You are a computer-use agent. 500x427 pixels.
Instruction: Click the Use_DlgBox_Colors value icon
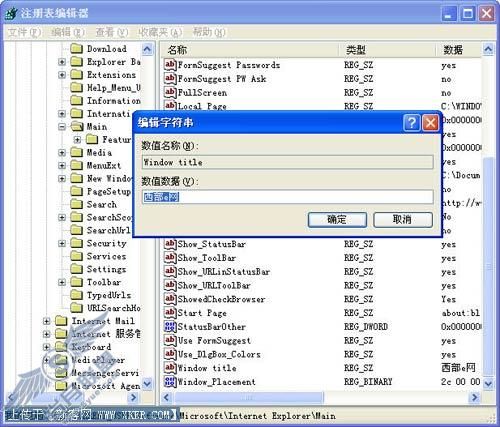pos(170,354)
